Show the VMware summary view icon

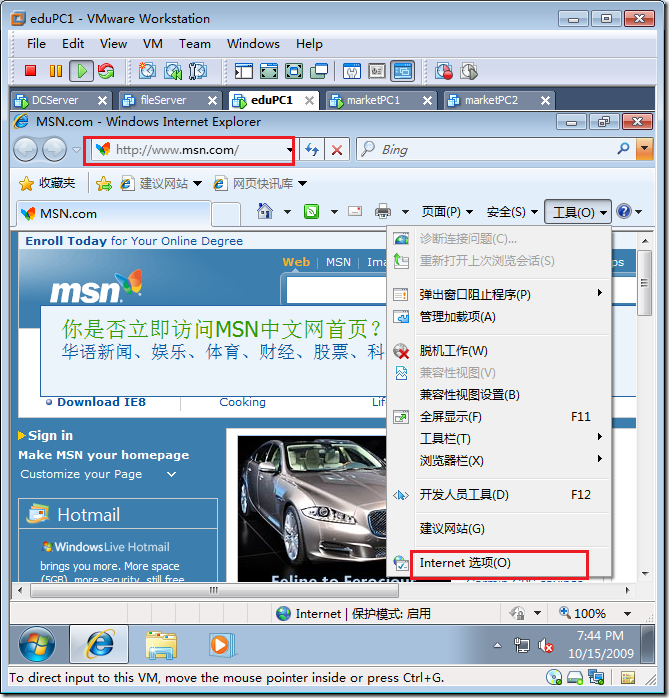point(352,71)
